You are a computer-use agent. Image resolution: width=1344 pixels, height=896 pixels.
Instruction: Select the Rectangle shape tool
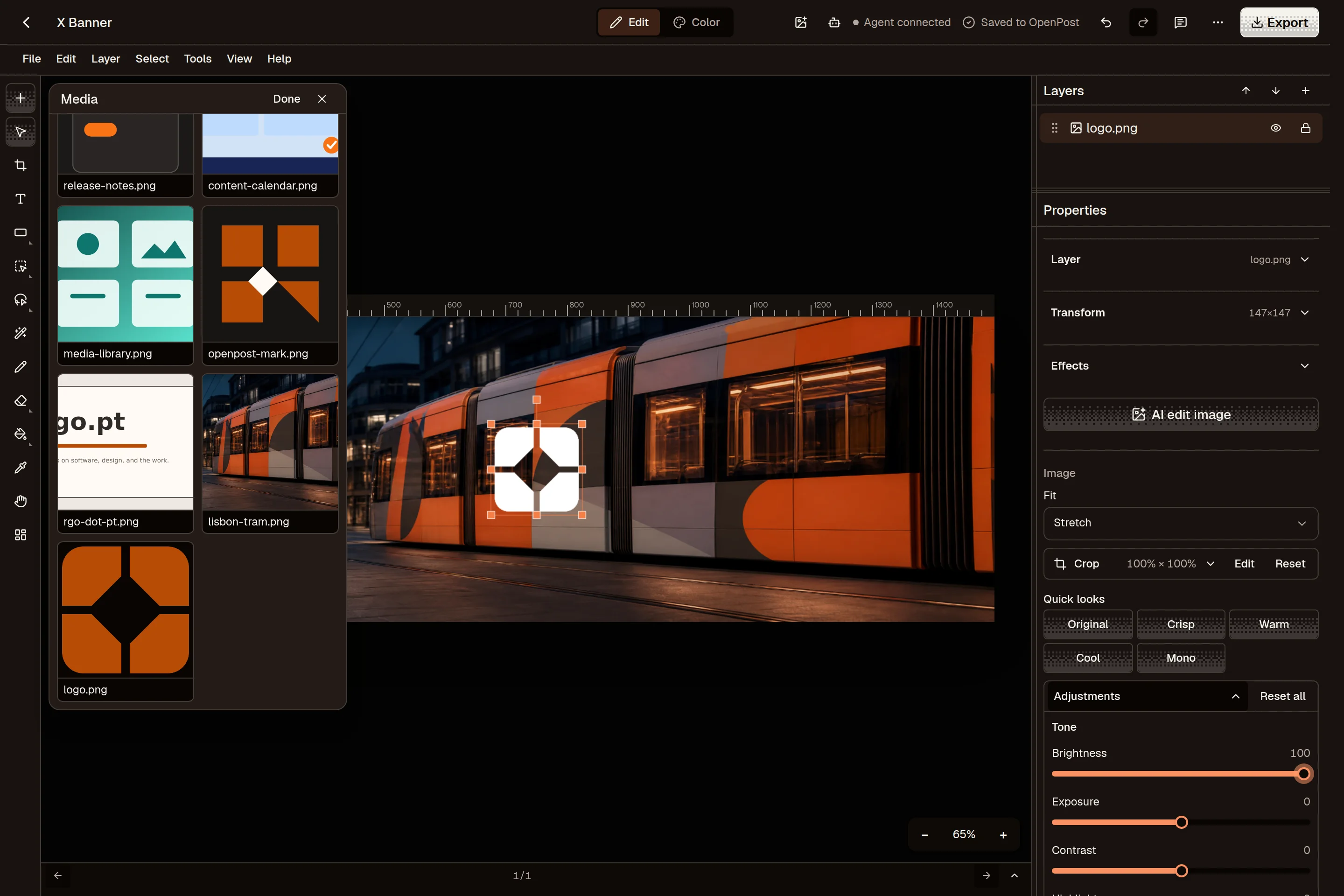21,232
